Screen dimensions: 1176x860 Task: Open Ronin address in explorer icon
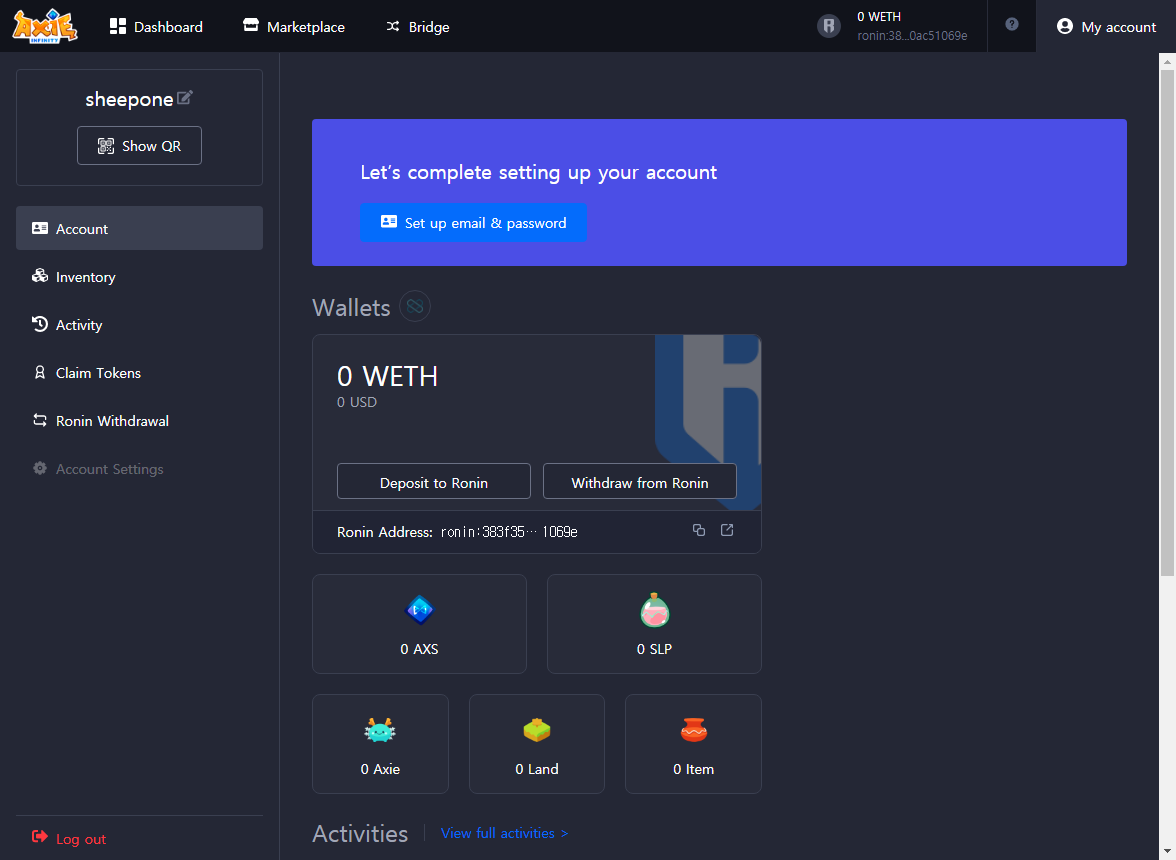(727, 530)
